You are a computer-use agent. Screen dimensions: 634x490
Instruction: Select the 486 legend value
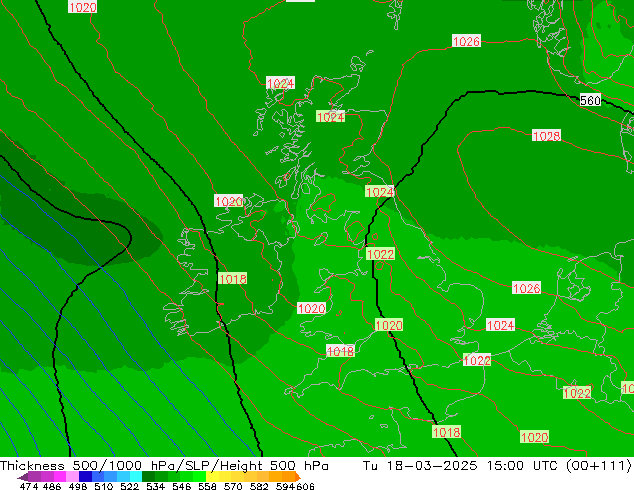[52, 486]
